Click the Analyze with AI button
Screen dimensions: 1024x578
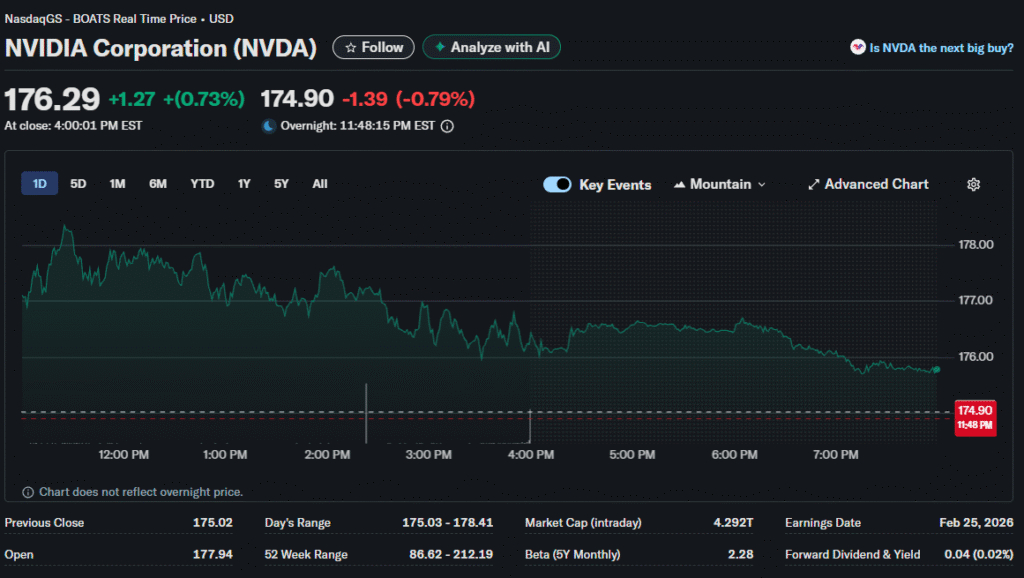492,47
